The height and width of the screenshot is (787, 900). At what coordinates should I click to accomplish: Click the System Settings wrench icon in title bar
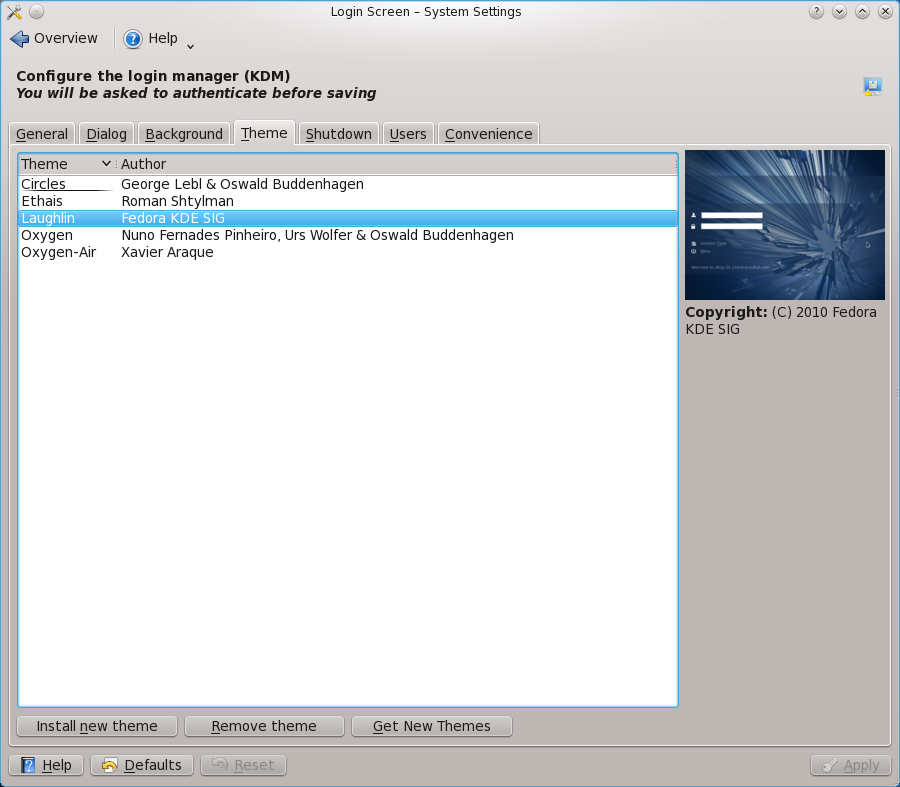click(x=14, y=11)
